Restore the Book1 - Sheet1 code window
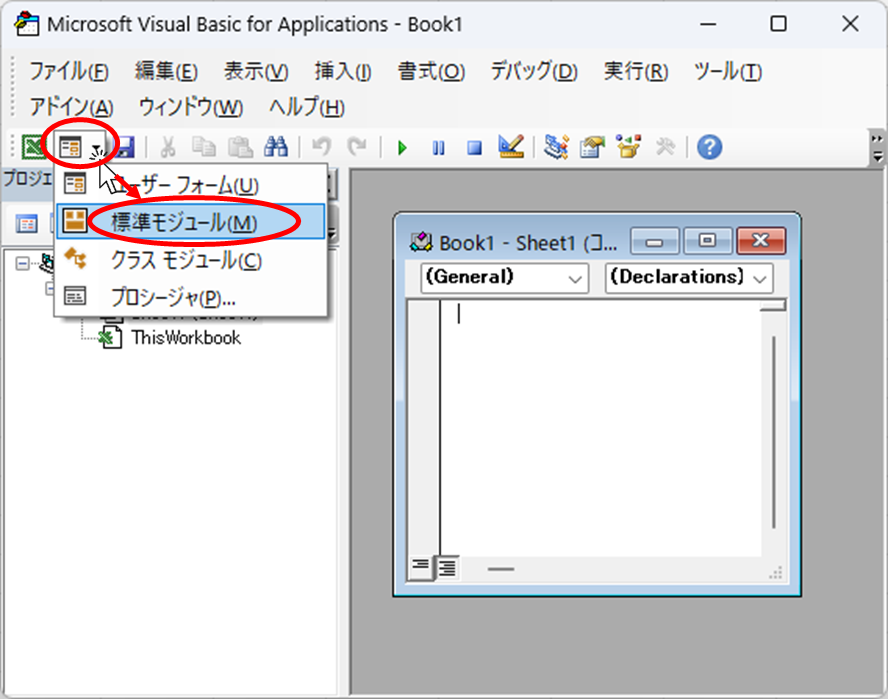Viewport: 888px width, 699px height. point(708,242)
